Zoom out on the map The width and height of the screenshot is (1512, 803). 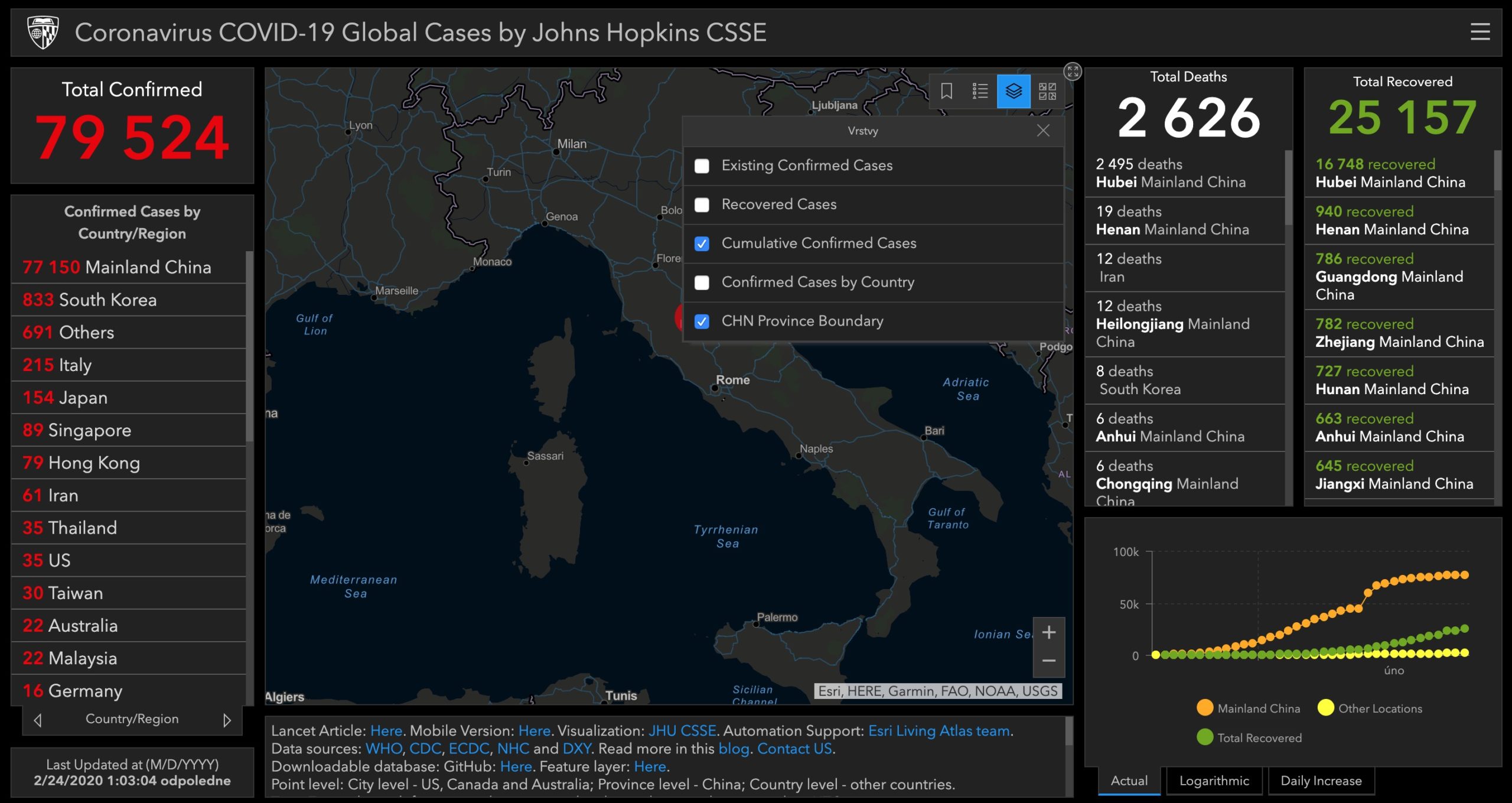coord(1049,661)
